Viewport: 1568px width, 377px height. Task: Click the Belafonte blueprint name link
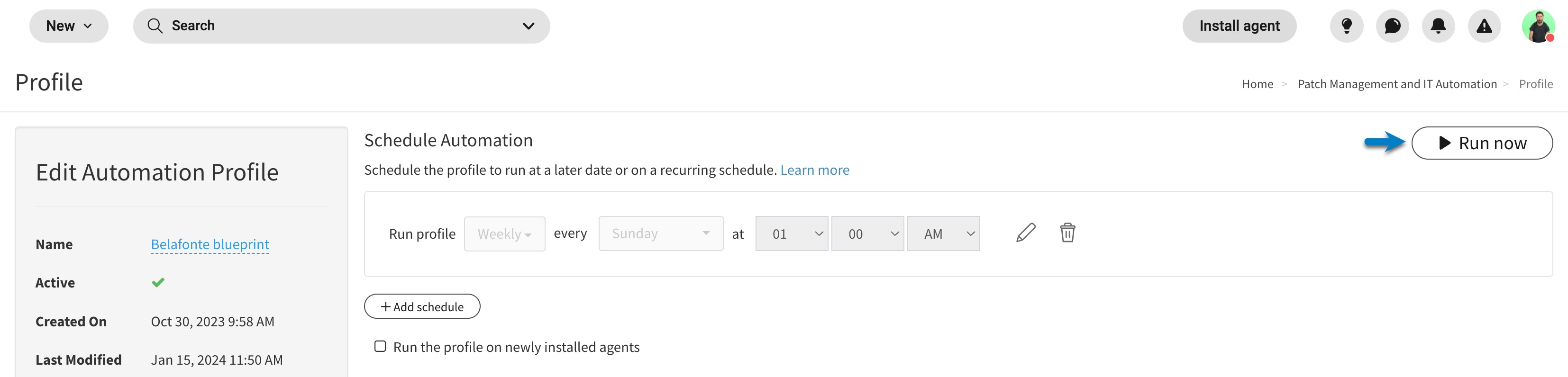coord(210,244)
